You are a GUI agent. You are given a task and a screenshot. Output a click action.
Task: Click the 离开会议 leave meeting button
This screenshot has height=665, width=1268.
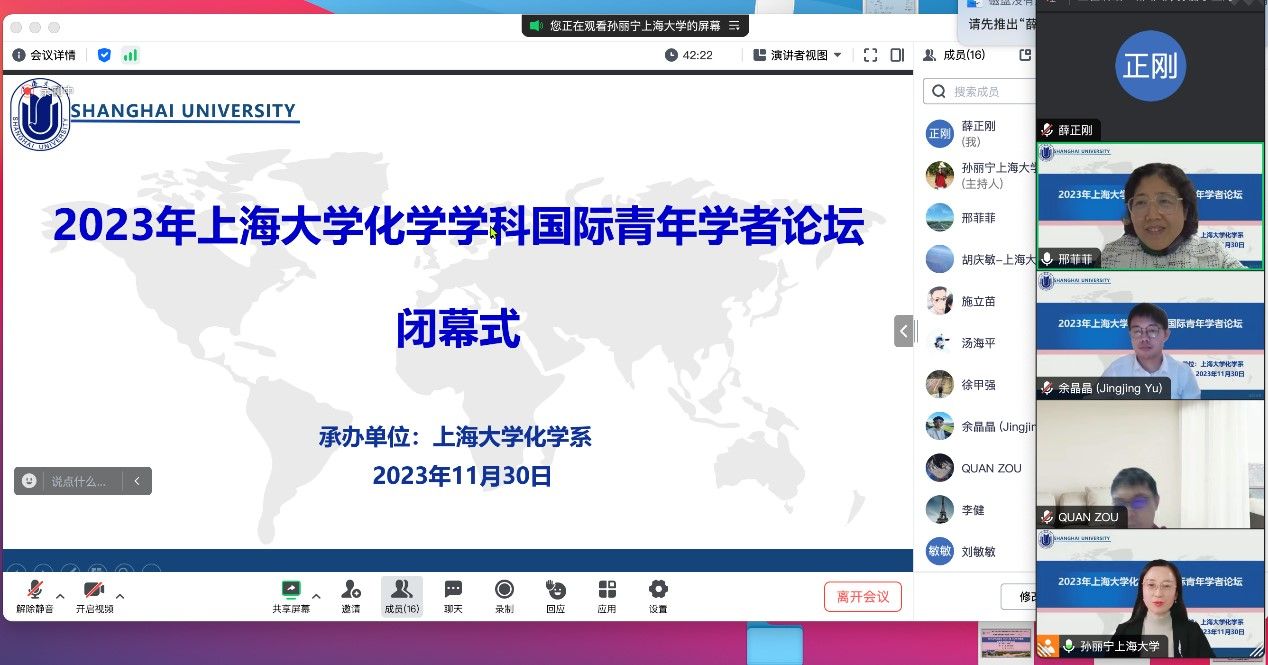pyautogui.click(x=862, y=596)
